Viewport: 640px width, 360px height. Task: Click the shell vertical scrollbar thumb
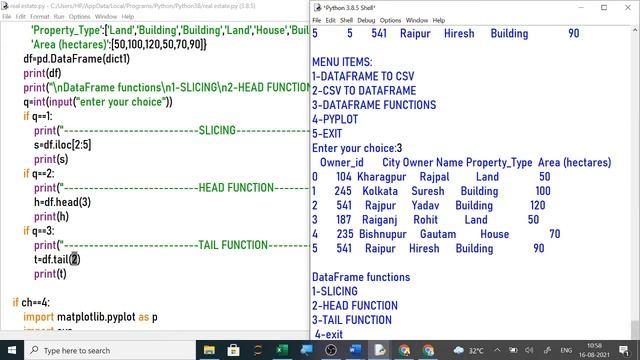(x=635, y=330)
